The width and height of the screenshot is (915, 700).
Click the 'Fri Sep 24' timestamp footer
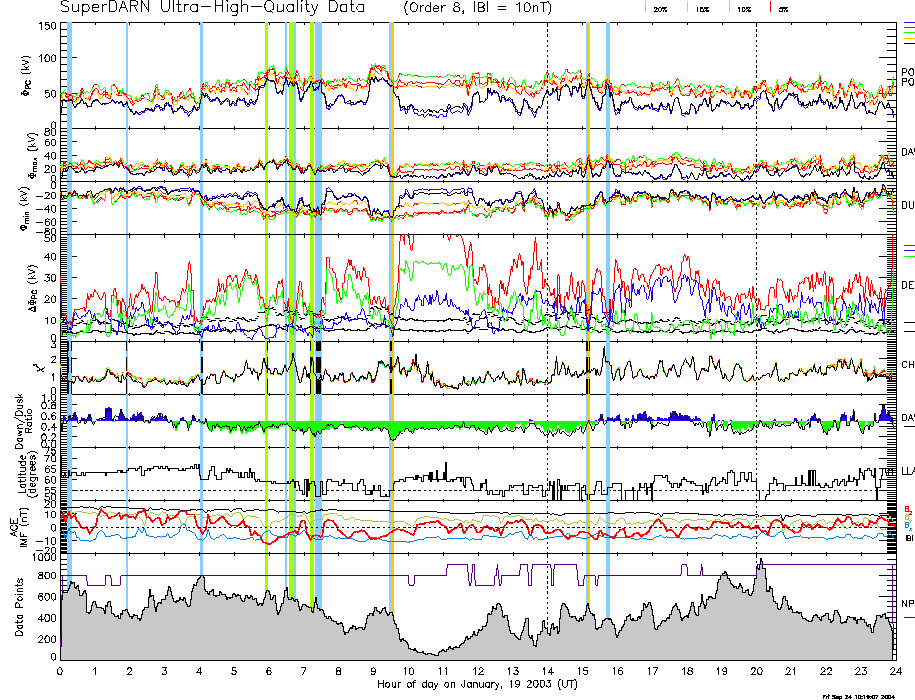[858, 696]
